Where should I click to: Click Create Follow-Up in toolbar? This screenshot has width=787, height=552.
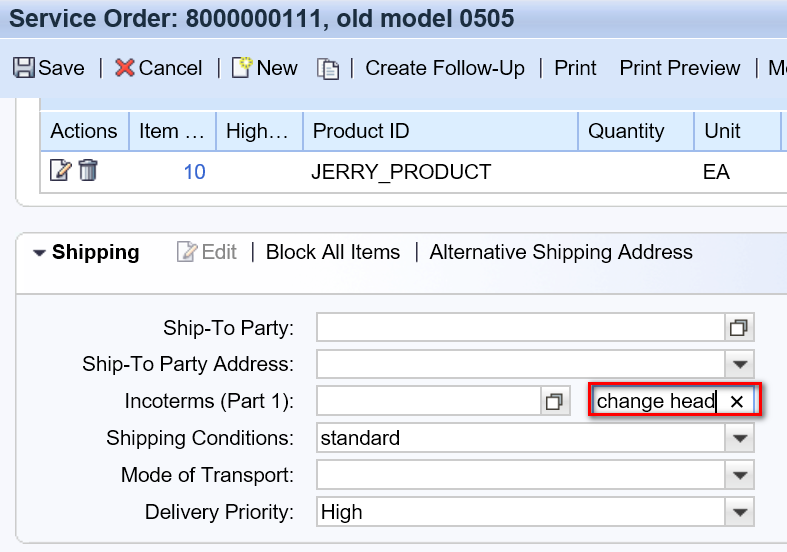click(x=445, y=68)
